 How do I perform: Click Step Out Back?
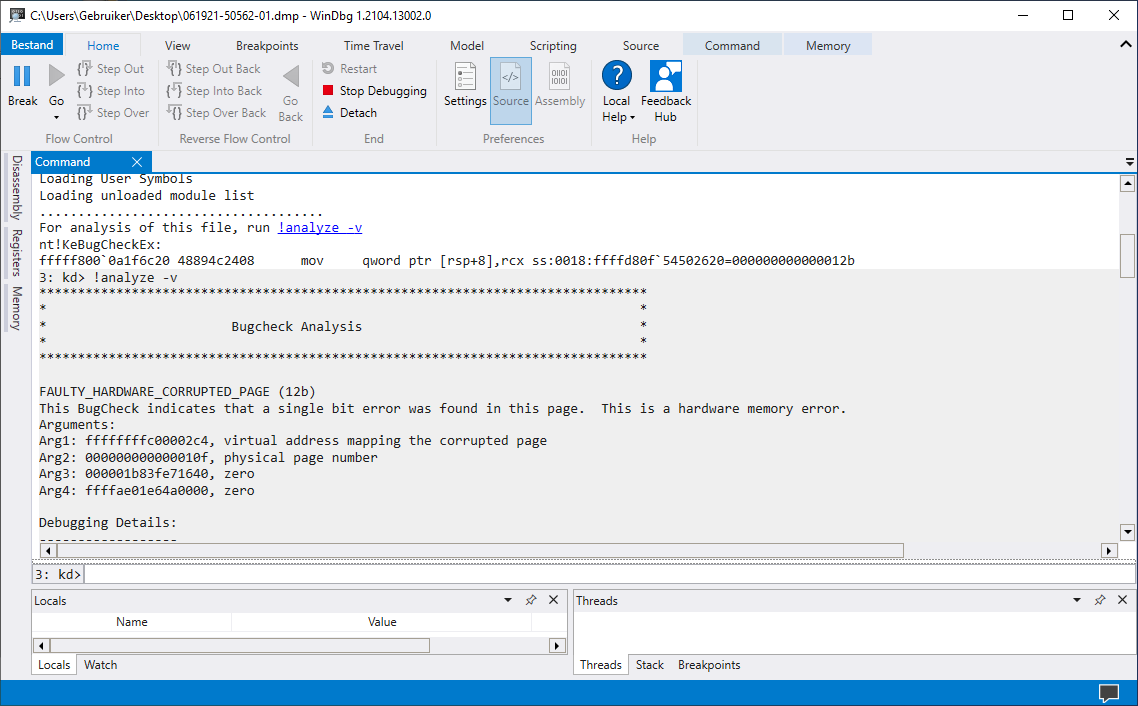pos(213,69)
